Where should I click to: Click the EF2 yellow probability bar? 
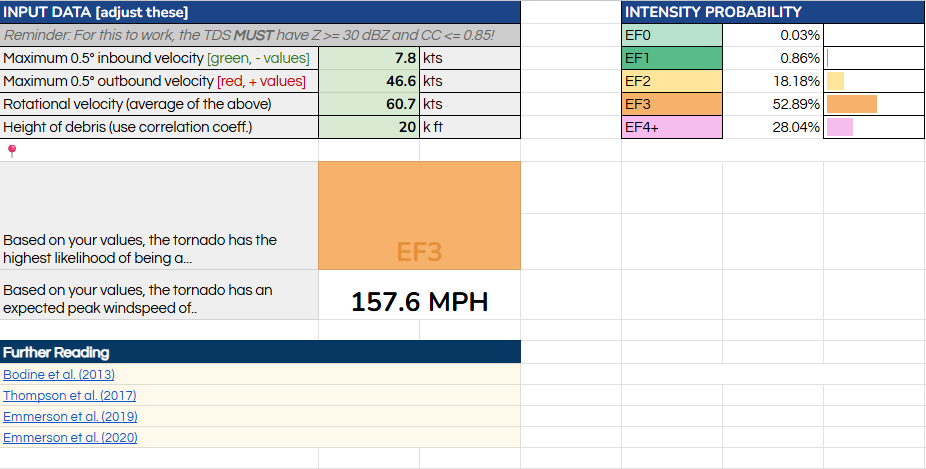(835, 81)
